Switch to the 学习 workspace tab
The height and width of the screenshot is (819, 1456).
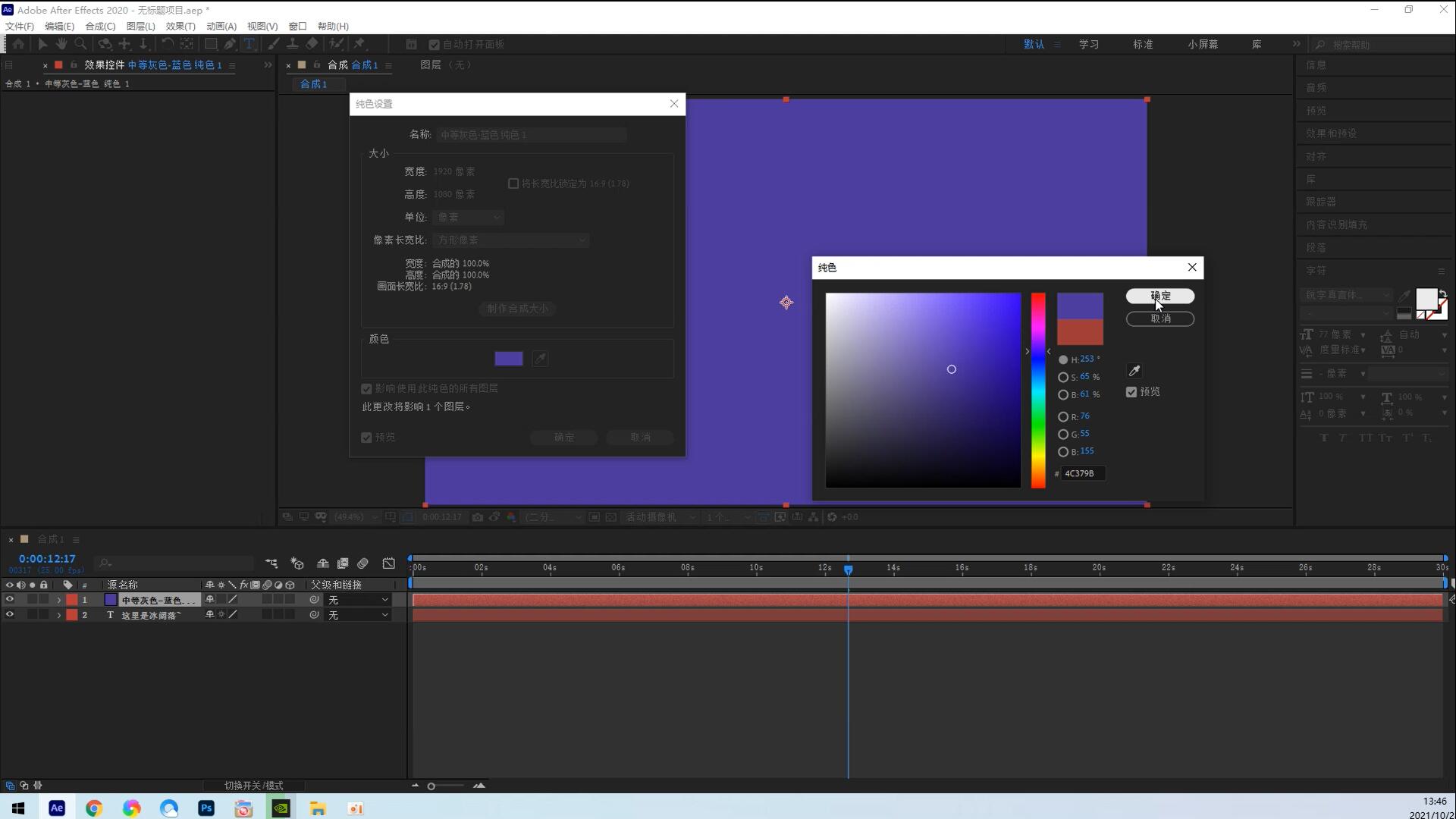(1089, 44)
